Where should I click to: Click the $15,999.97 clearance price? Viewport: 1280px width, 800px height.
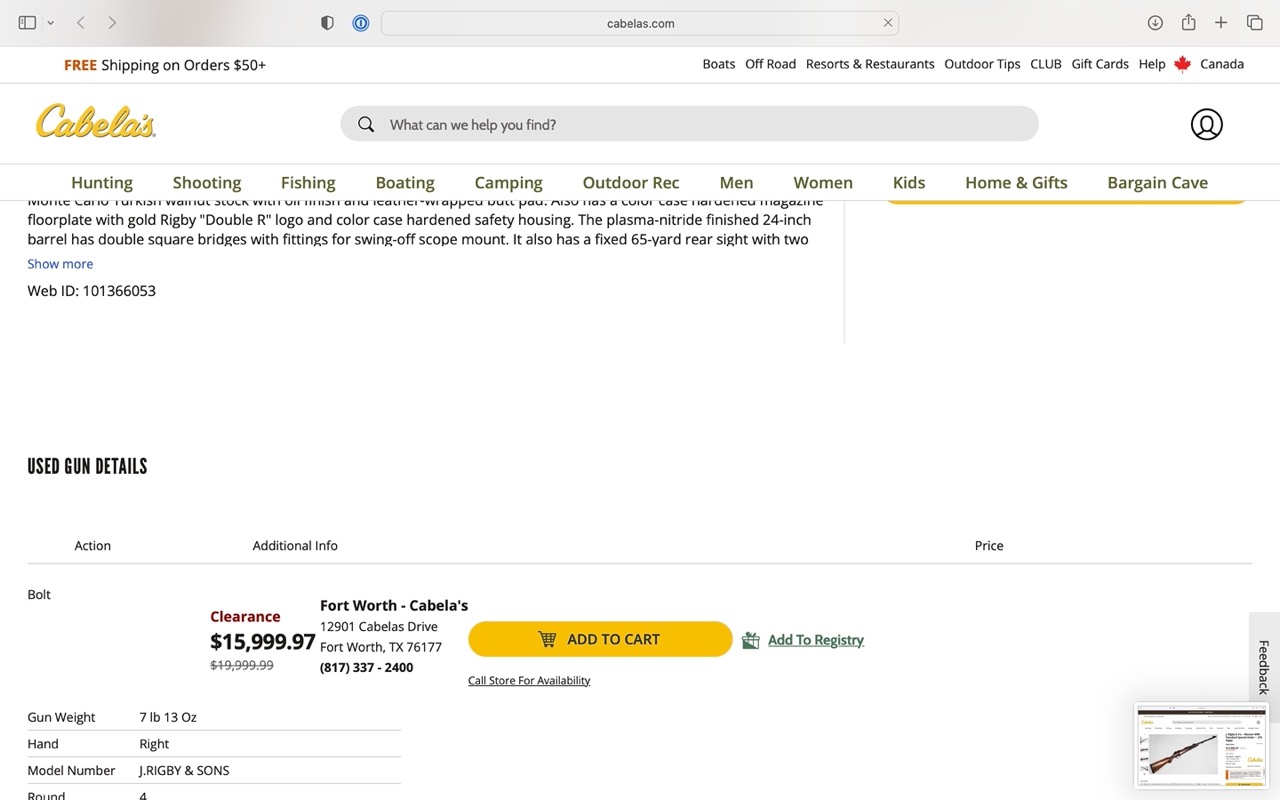click(263, 641)
